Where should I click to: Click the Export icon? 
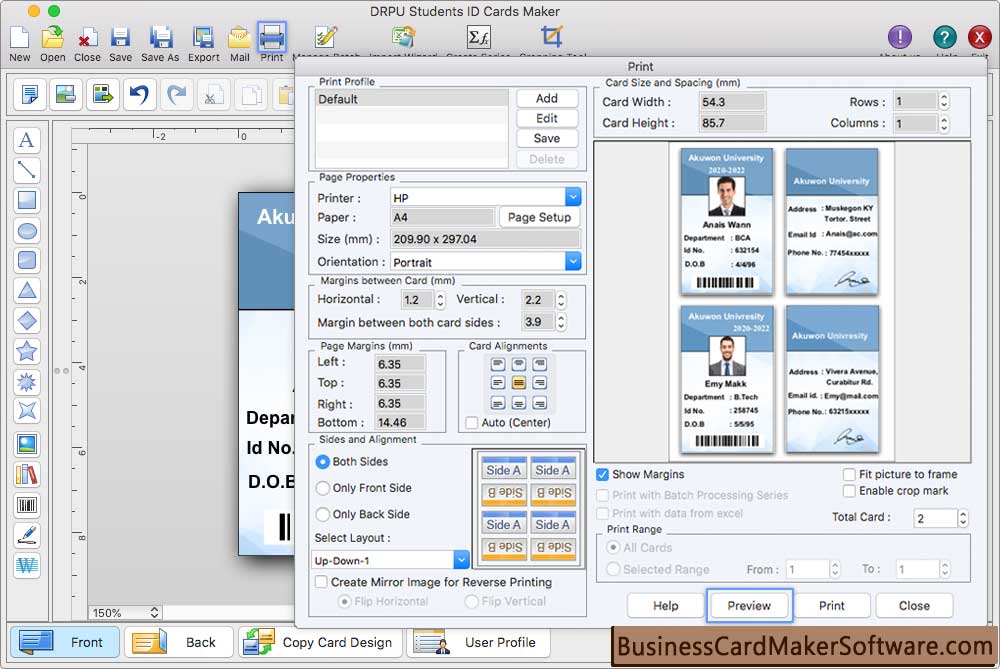pos(203,38)
